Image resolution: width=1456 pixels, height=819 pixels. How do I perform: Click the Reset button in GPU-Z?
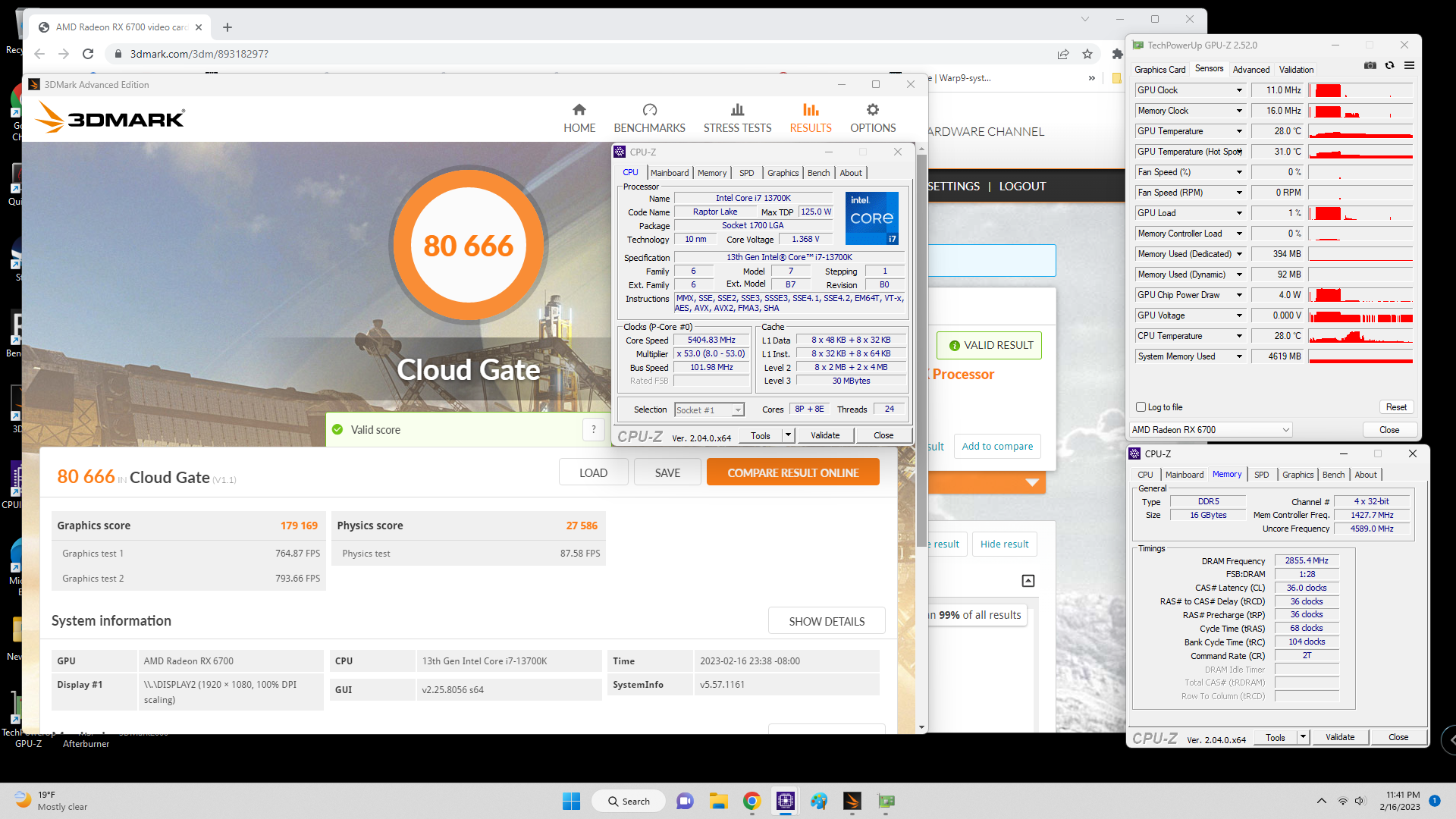[1396, 407]
